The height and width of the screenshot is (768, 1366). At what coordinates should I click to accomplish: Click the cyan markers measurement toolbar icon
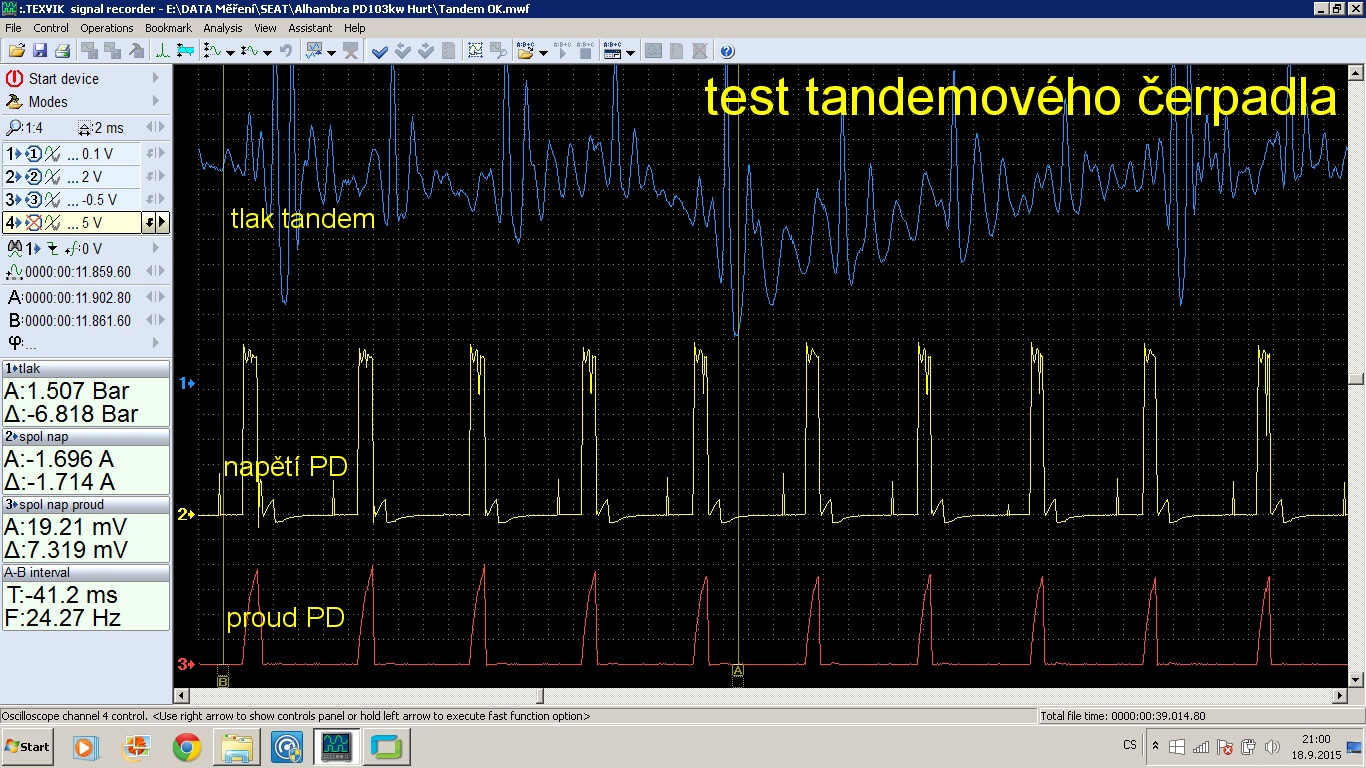[x=185, y=51]
